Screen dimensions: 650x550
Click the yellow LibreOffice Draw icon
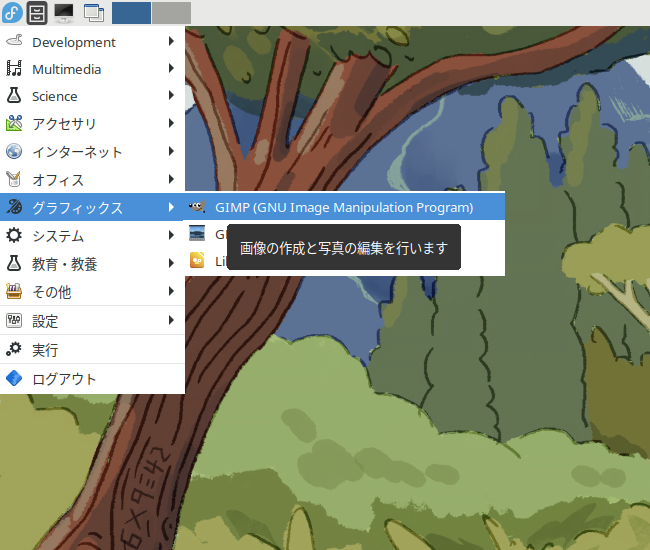point(197,260)
